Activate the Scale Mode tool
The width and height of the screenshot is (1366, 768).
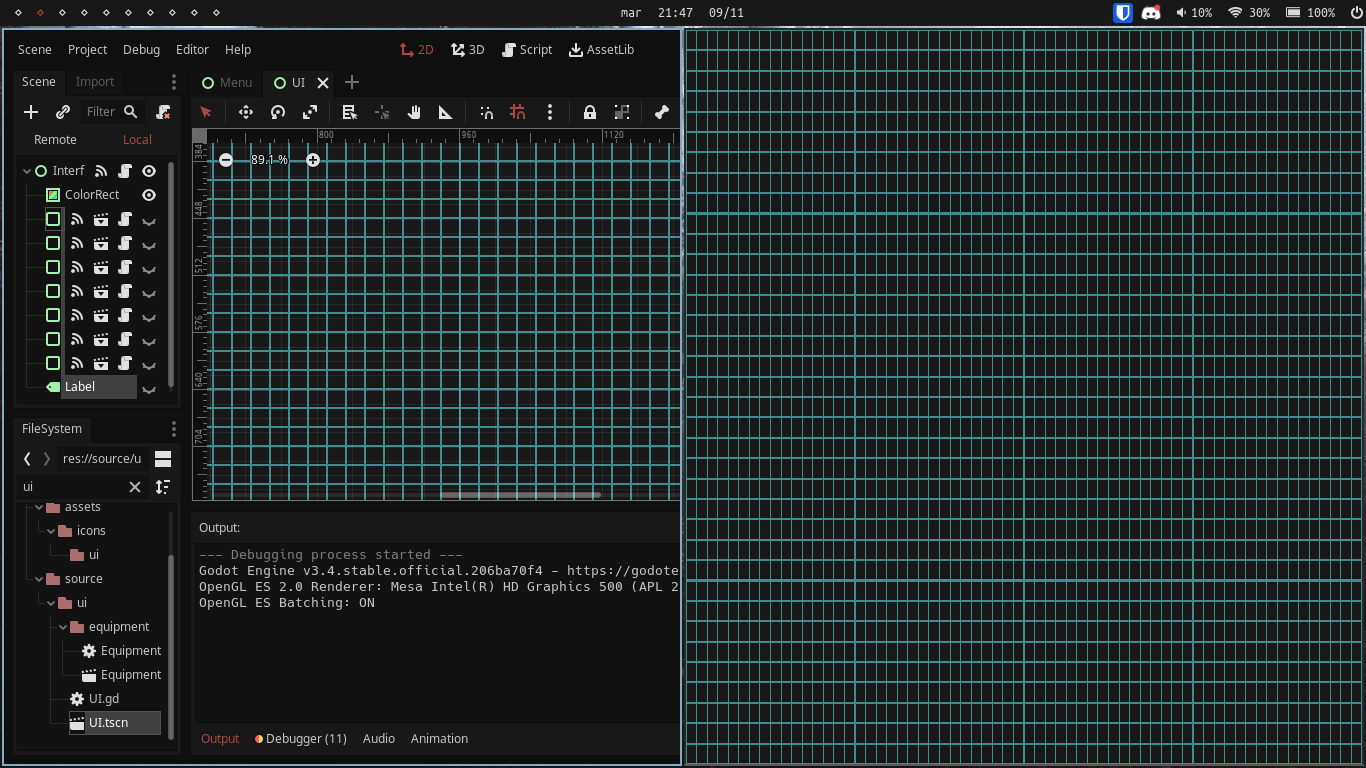pos(310,112)
